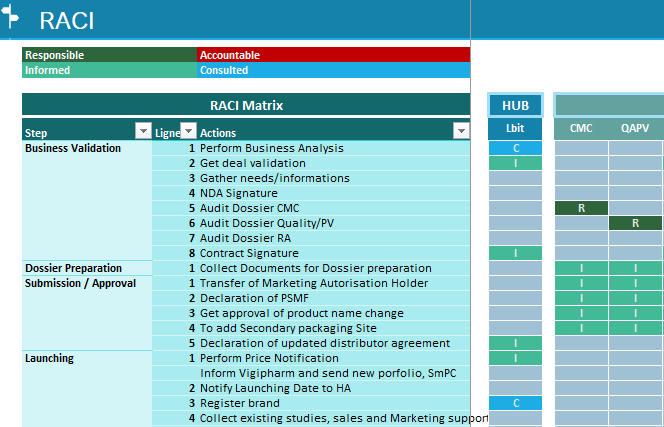This screenshot has width=664, height=427.
Task: Click CMC 'I' cell for Secondary packaging Site
Action: click(581, 328)
